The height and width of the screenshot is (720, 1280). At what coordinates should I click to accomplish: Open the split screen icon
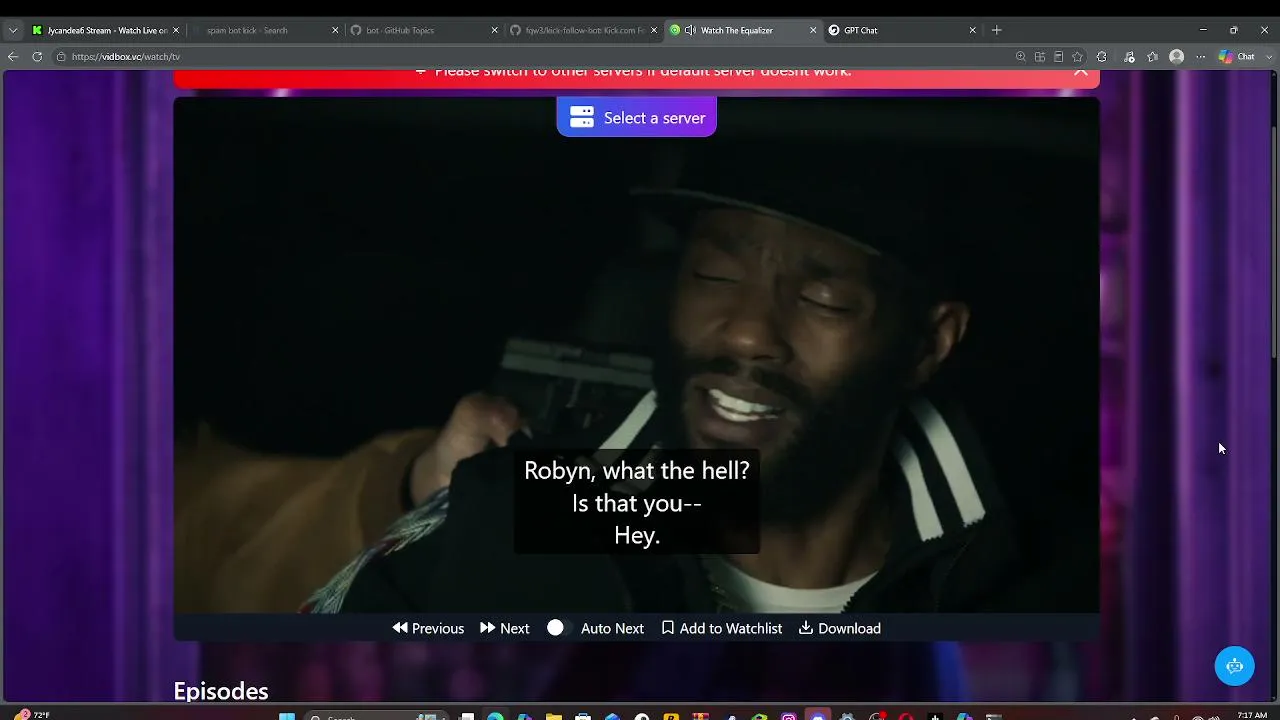pos(1040,57)
